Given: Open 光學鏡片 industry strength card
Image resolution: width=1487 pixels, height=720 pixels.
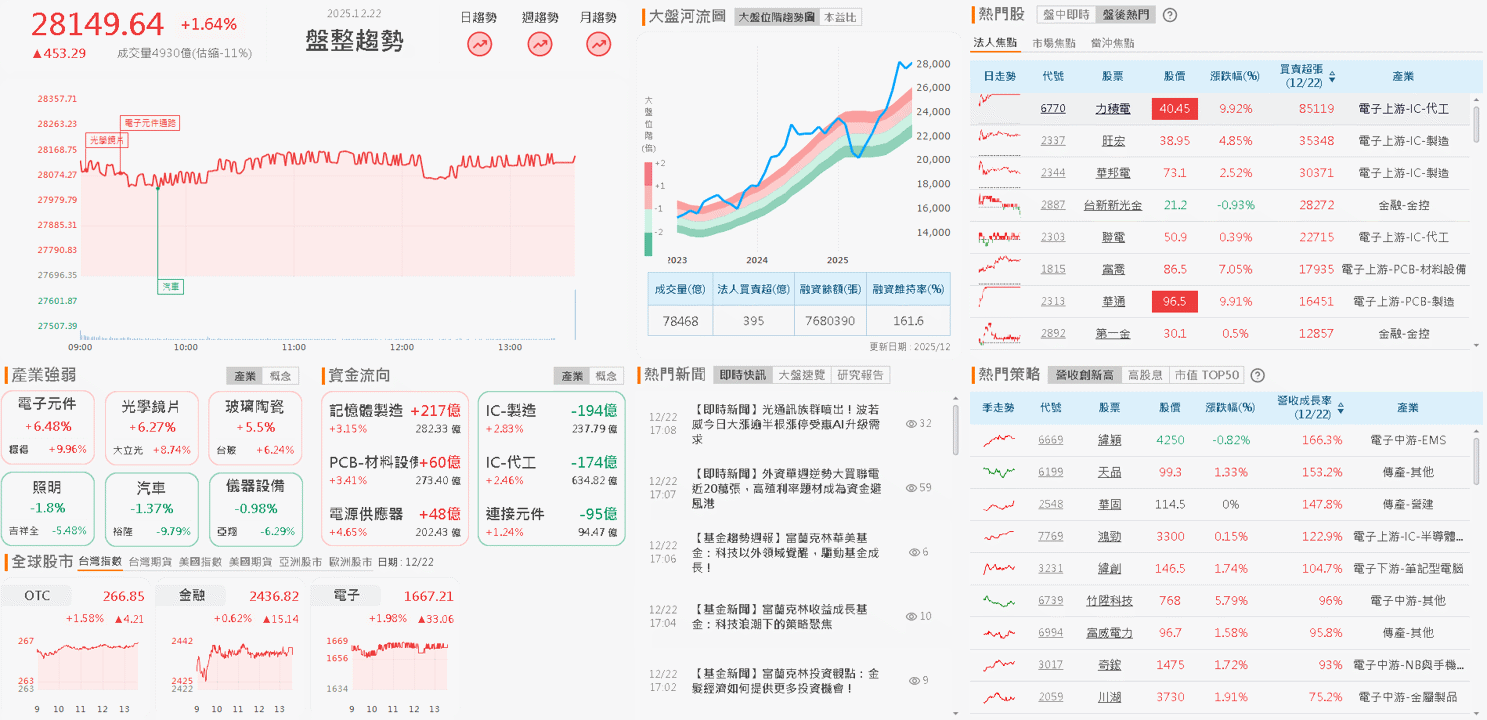Looking at the screenshot, I should click(151, 428).
